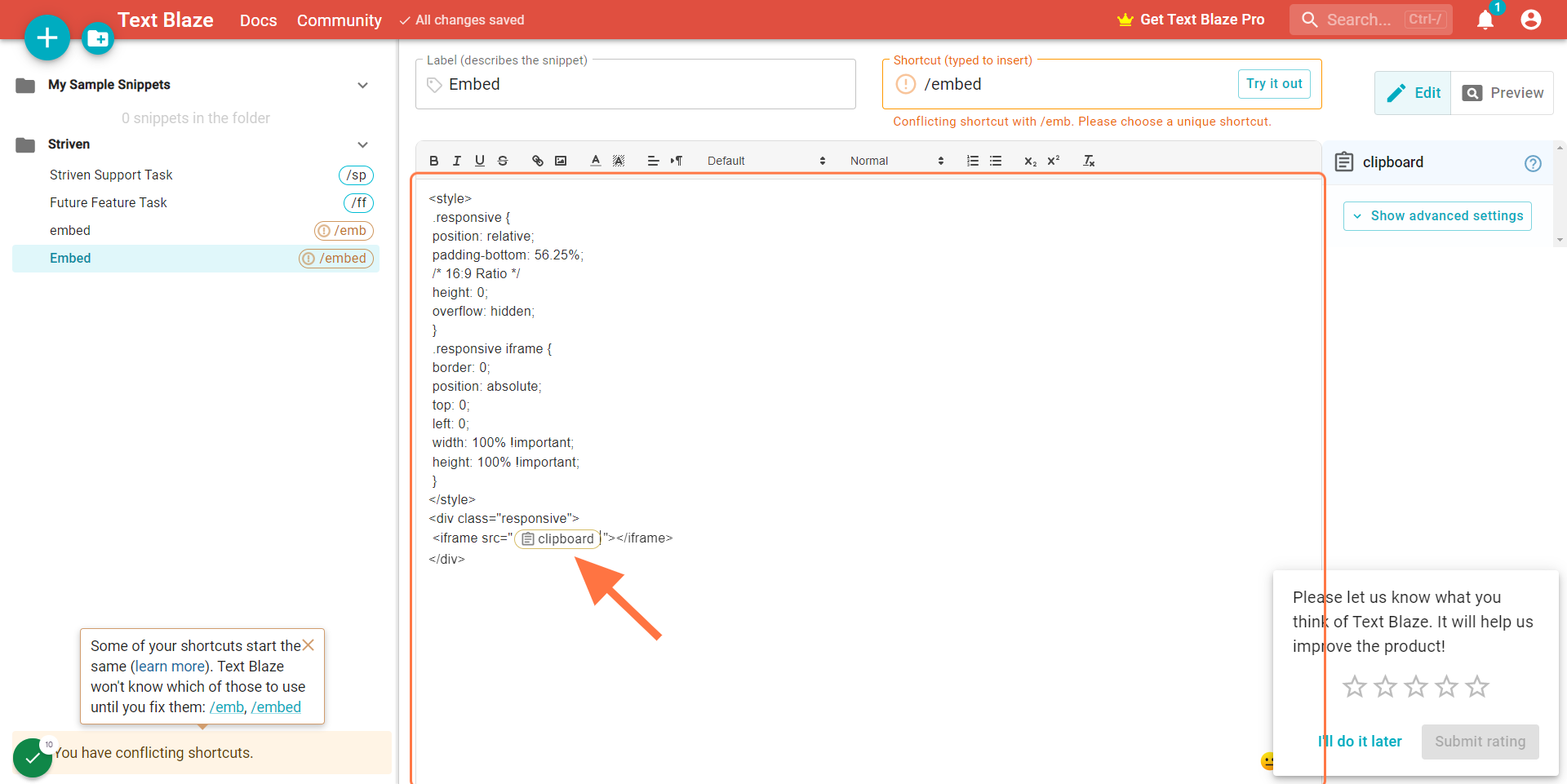Open the Default font dropdown
The image size is (1567, 784).
(766, 161)
